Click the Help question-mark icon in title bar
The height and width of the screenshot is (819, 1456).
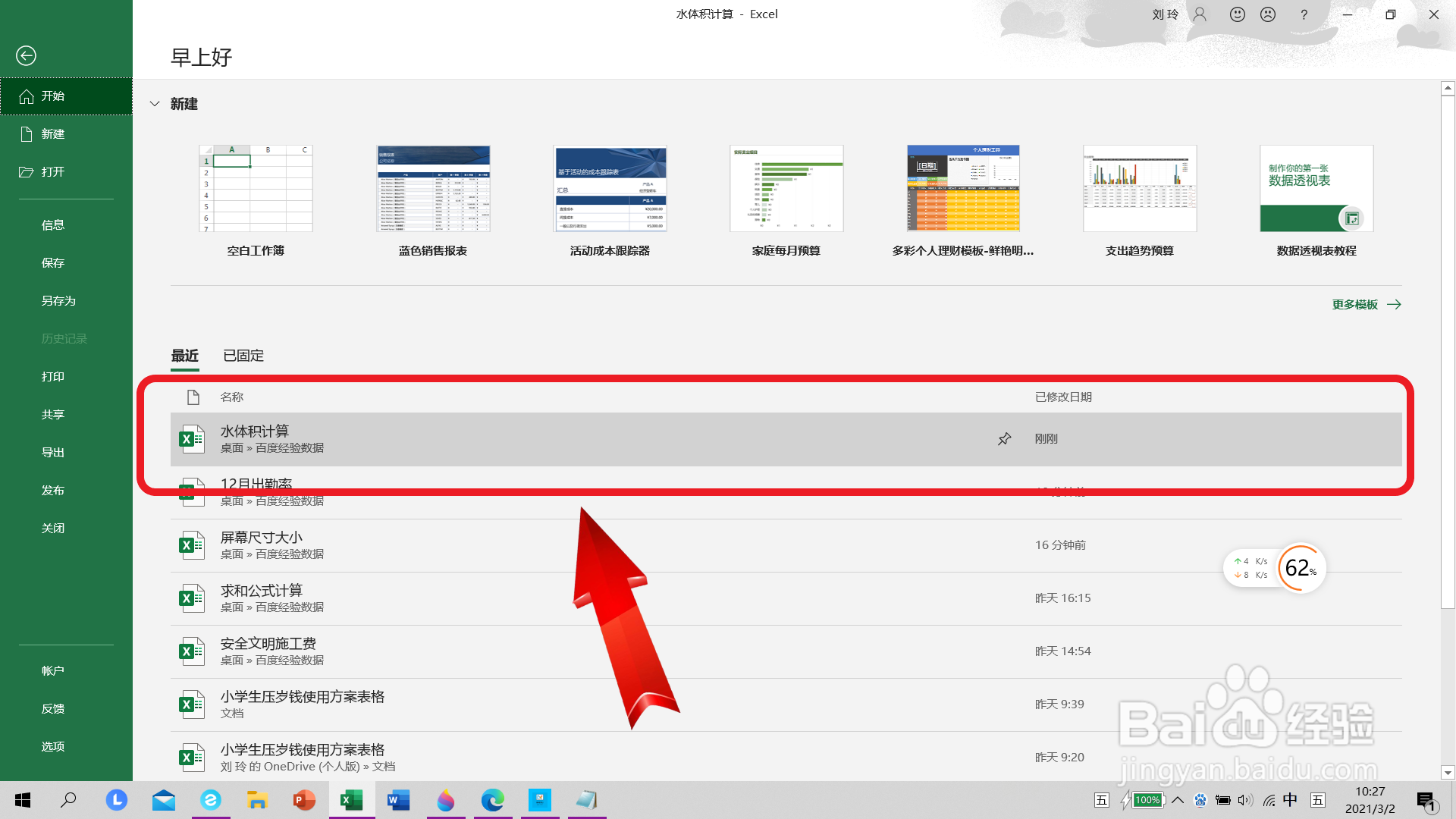(1304, 14)
